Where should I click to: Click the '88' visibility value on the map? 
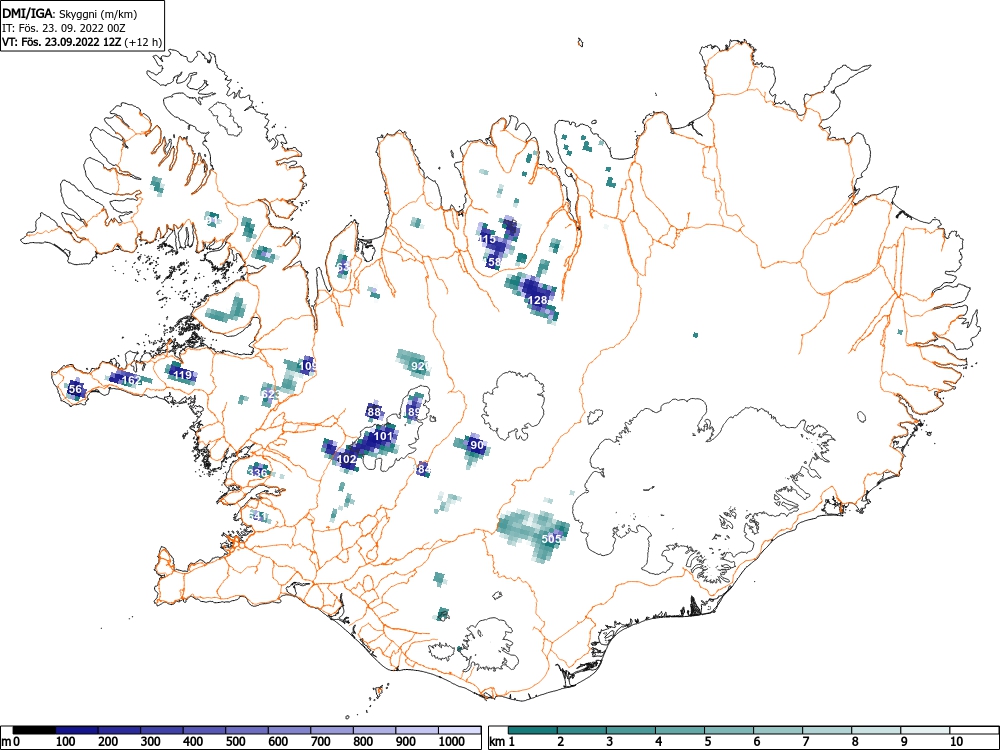click(374, 412)
